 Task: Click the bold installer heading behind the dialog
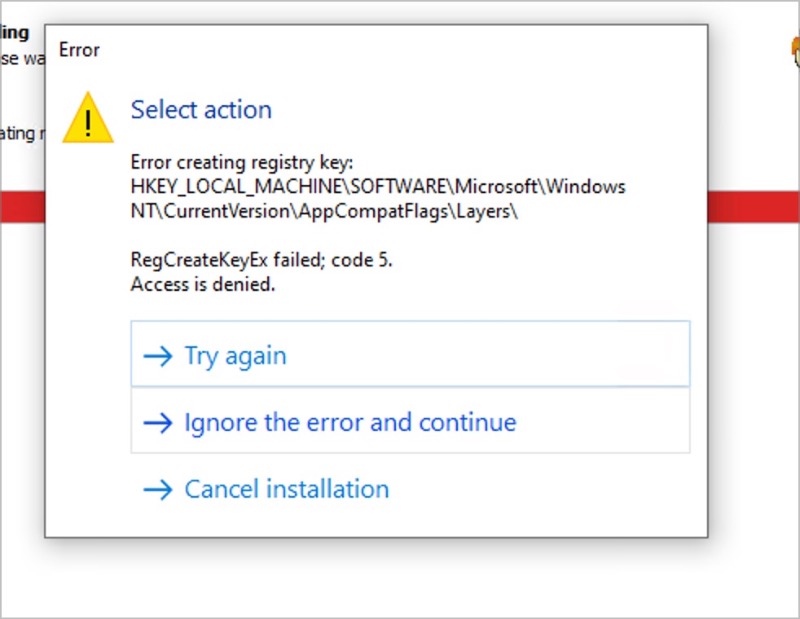pos(15,33)
